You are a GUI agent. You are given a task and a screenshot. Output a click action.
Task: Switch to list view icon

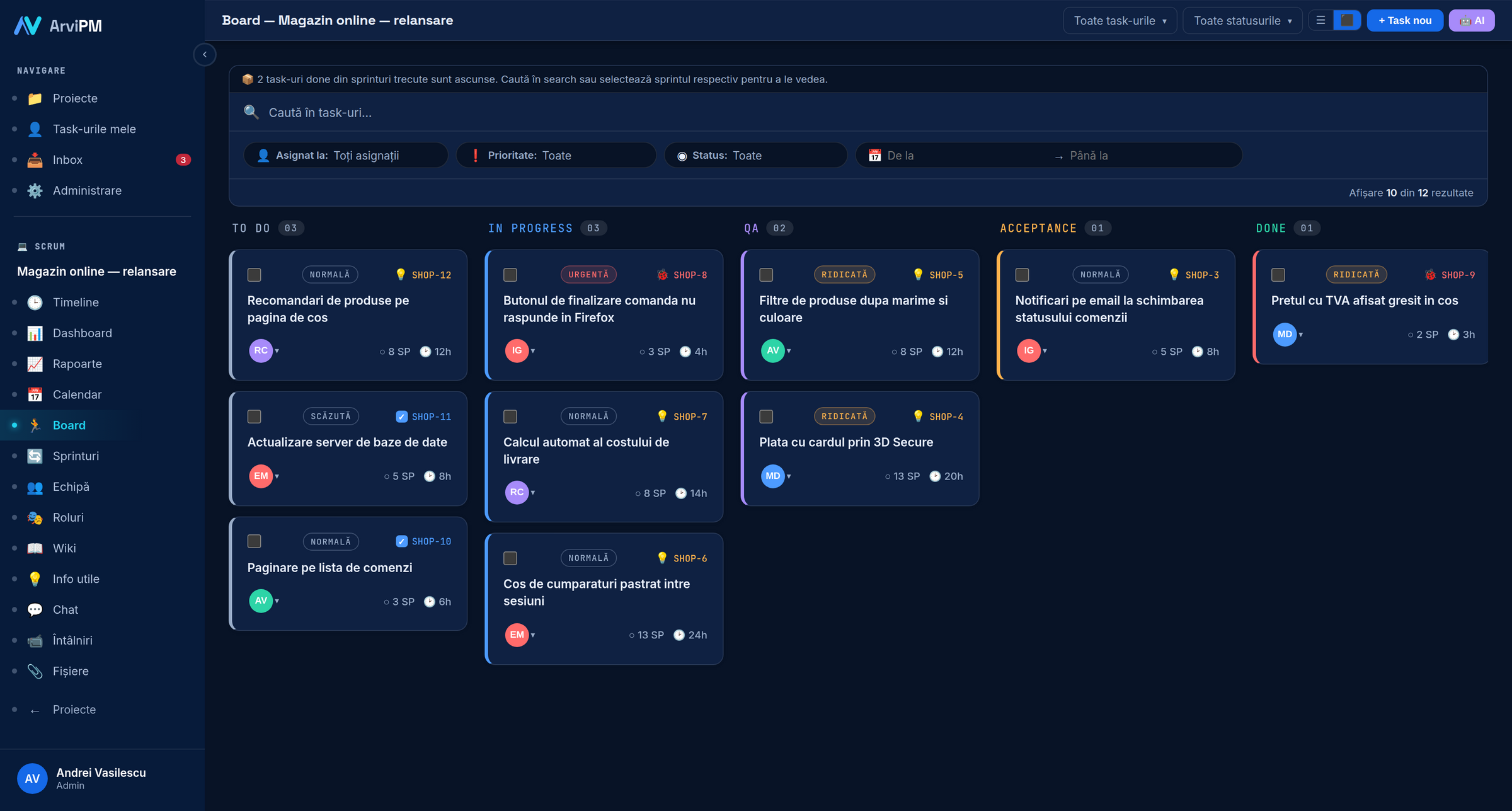click(x=1320, y=21)
